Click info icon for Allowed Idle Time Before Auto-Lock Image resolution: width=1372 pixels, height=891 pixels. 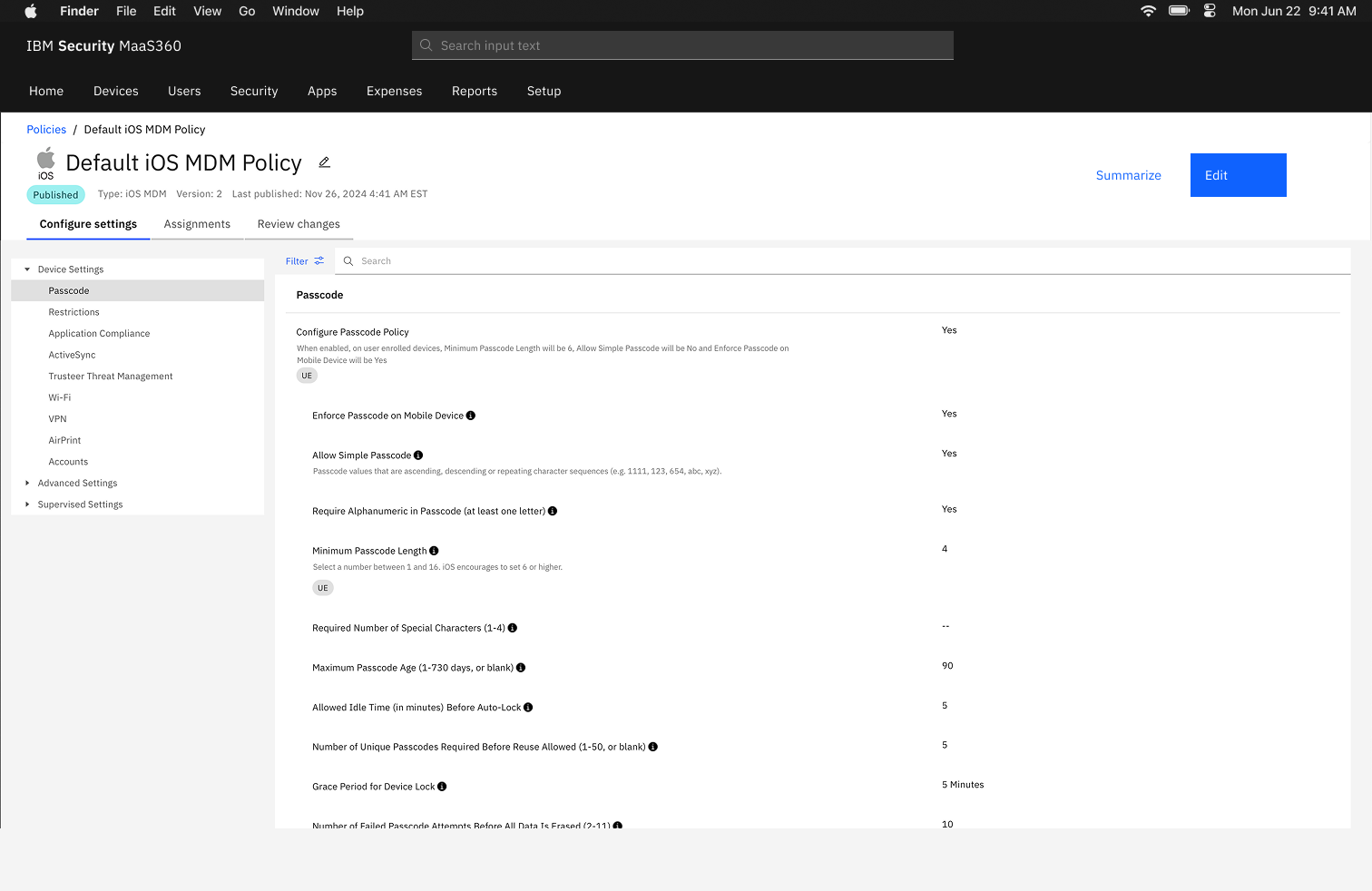pos(528,708)
